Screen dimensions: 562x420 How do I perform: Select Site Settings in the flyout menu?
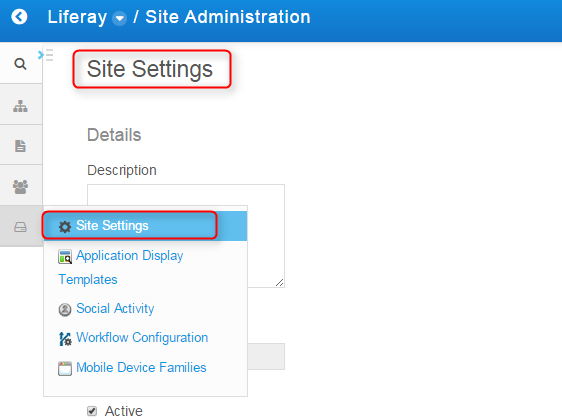145,226
